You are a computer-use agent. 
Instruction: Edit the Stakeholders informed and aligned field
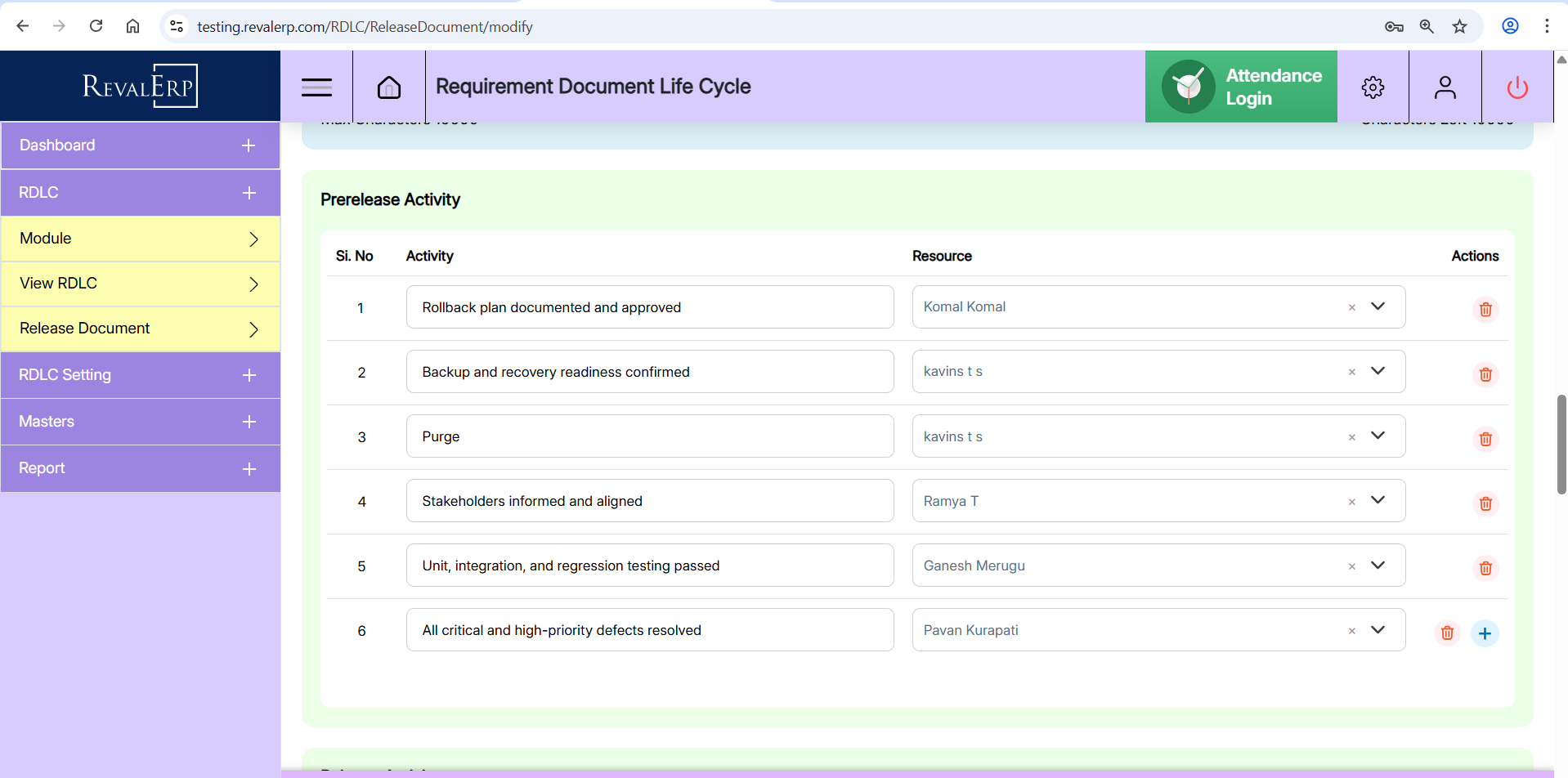pyautogui.click(x=649, y=501)
